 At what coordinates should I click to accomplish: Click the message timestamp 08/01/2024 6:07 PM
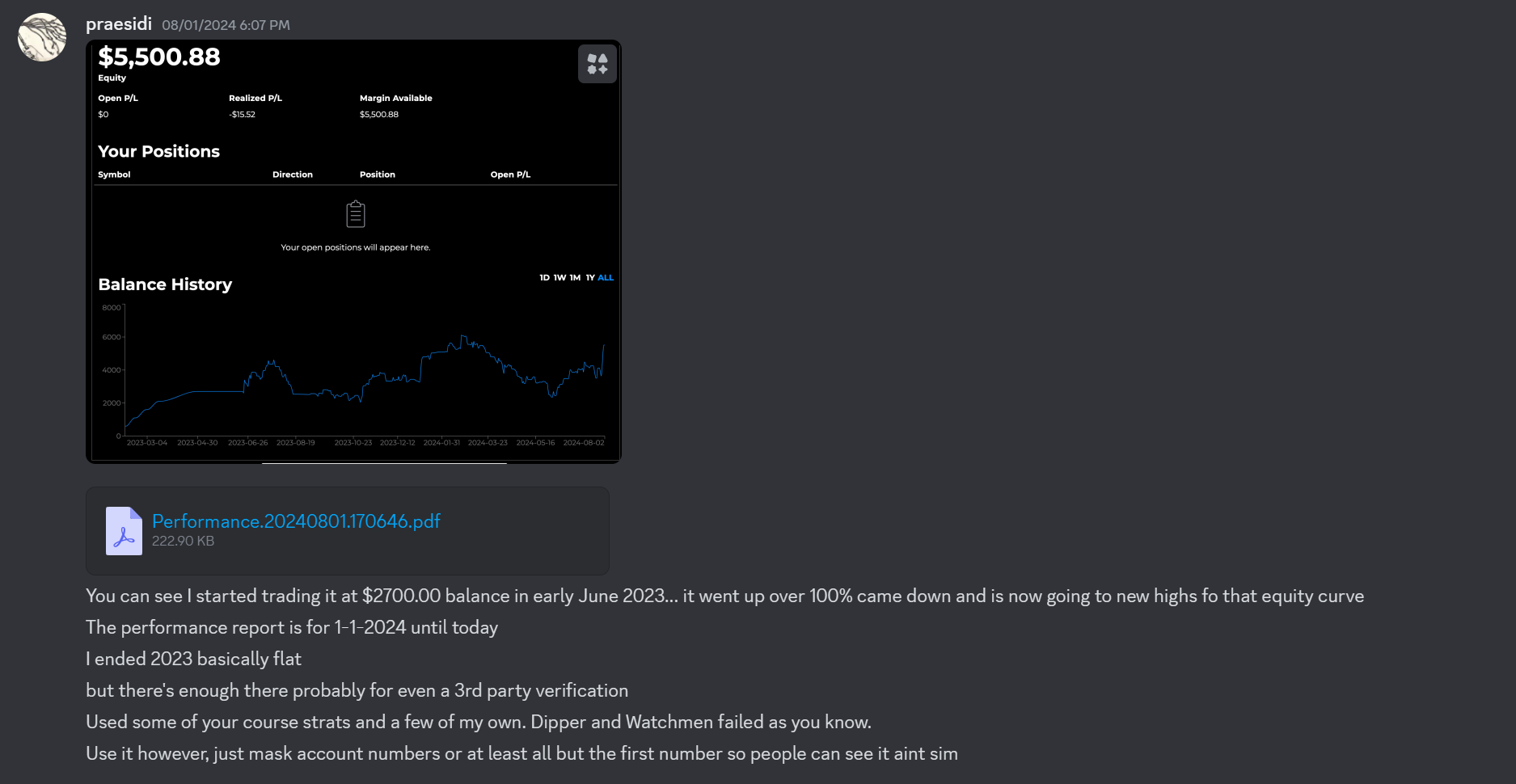(x=226, y=25)
